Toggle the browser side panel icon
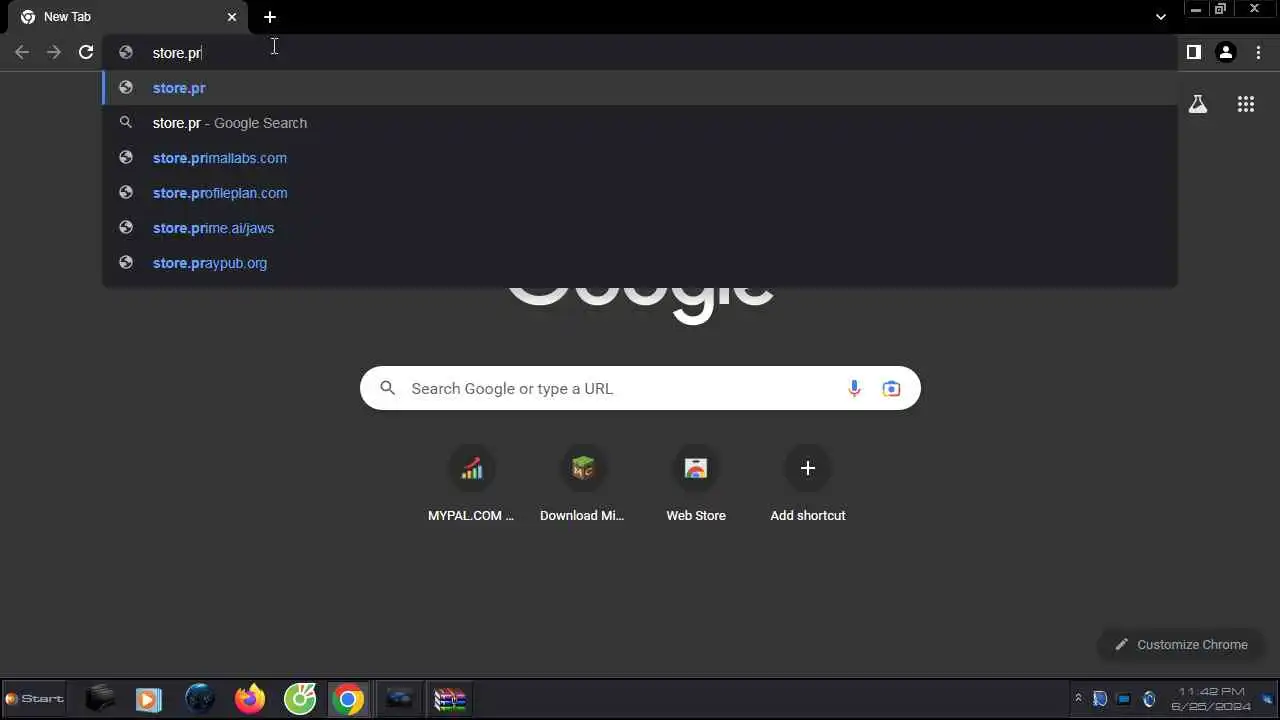Screen dimensions: 1280x720 click(1193, 52)
